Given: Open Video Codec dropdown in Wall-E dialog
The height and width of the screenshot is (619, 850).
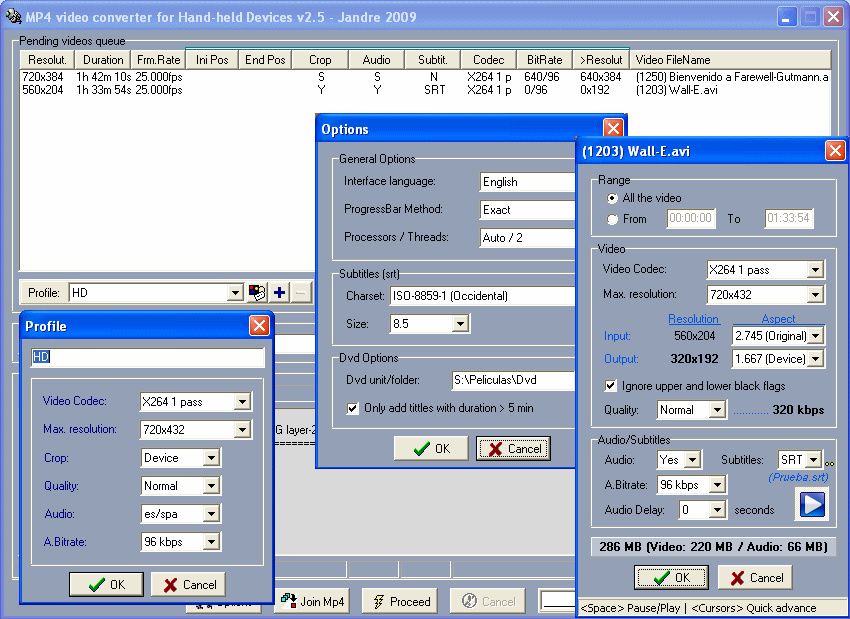Looking at the screenshot, I should click(x=815, y=269).
